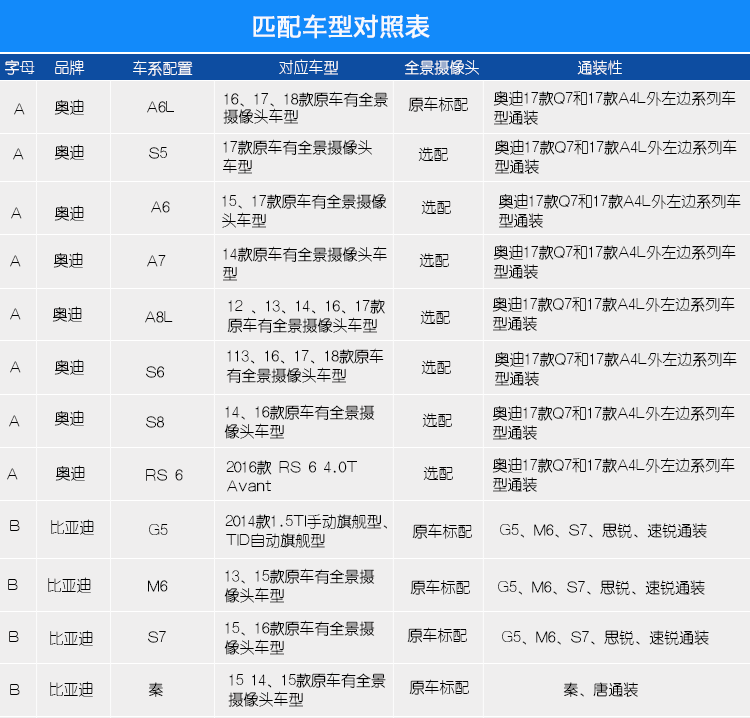Click the 车系配置 column header
This screenshot has height=718, width=750.
coord(163,68)
